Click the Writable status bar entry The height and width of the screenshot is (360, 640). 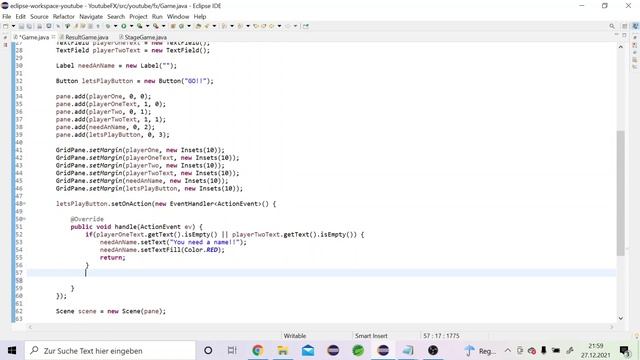point(295,336)
